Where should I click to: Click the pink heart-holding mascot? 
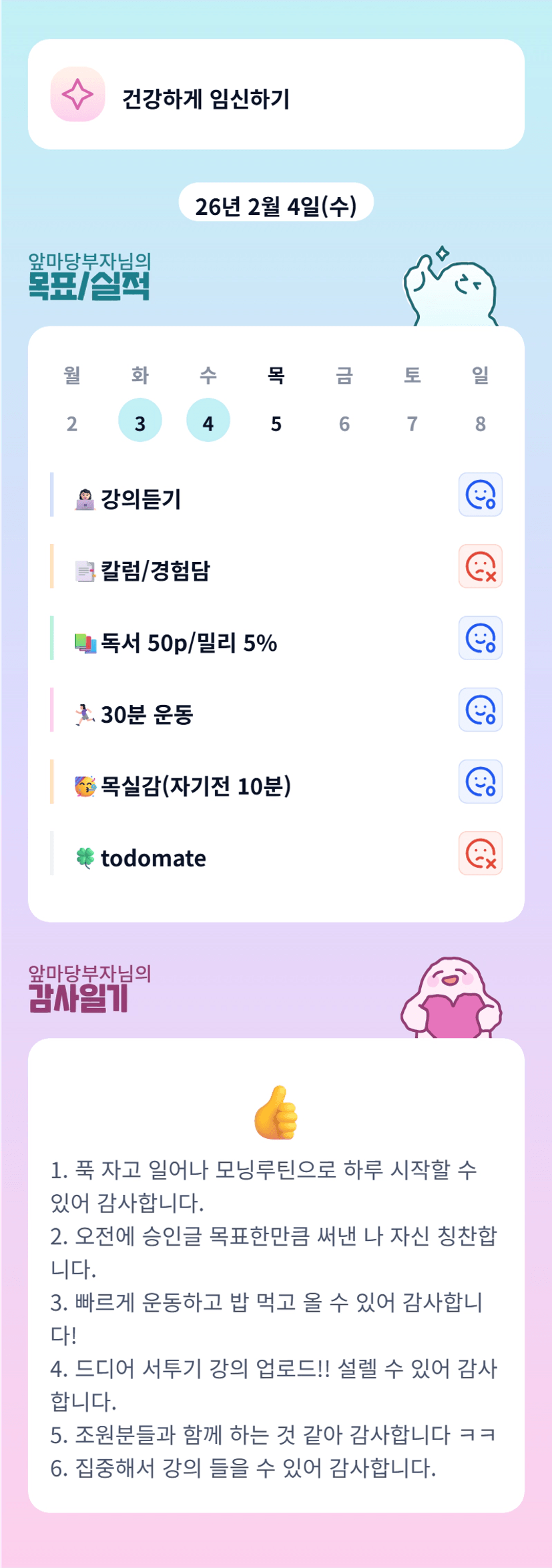pos(451,999)
